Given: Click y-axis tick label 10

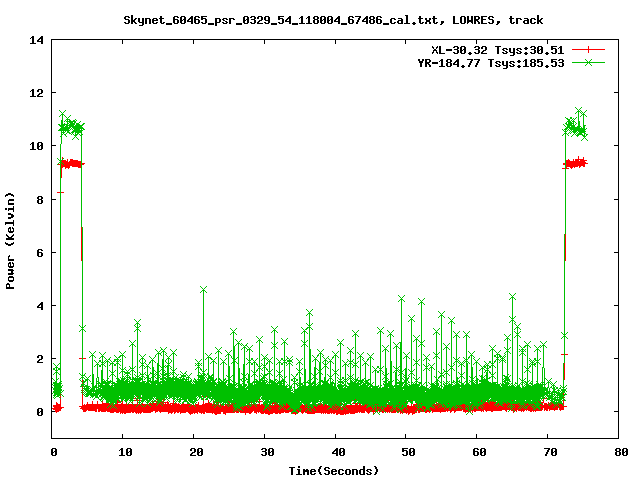Looking at the screenshot, I should [36, 146].
